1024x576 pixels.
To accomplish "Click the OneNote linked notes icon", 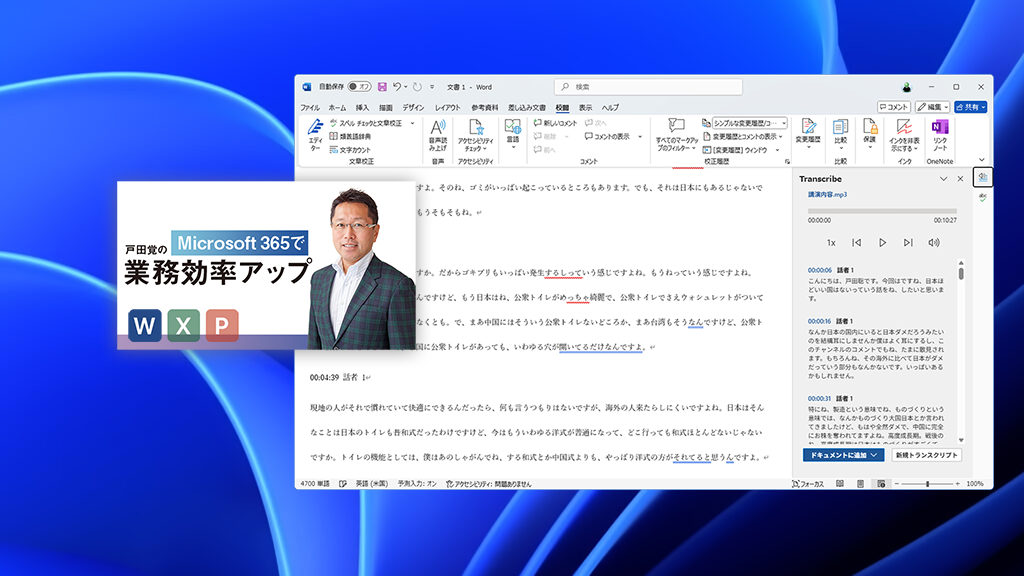I will [x=939, y=134].
